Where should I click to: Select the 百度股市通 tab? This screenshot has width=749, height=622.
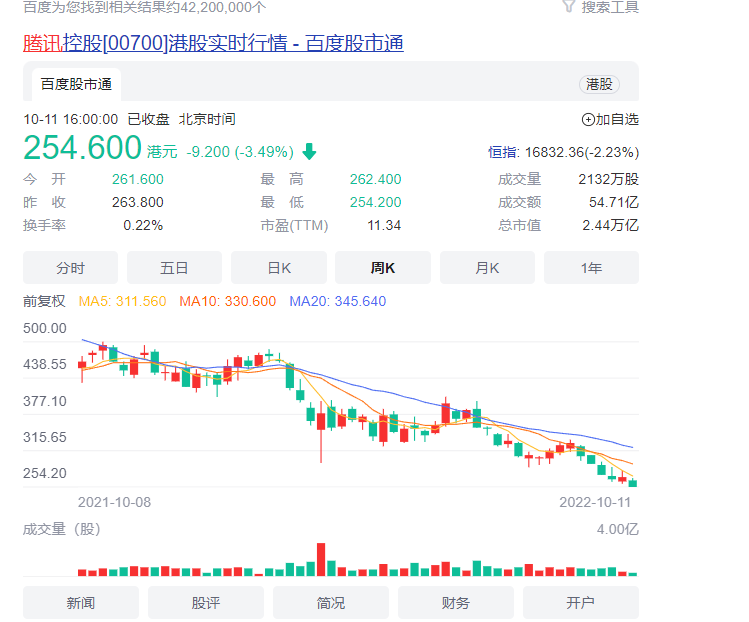click(76, 84)
